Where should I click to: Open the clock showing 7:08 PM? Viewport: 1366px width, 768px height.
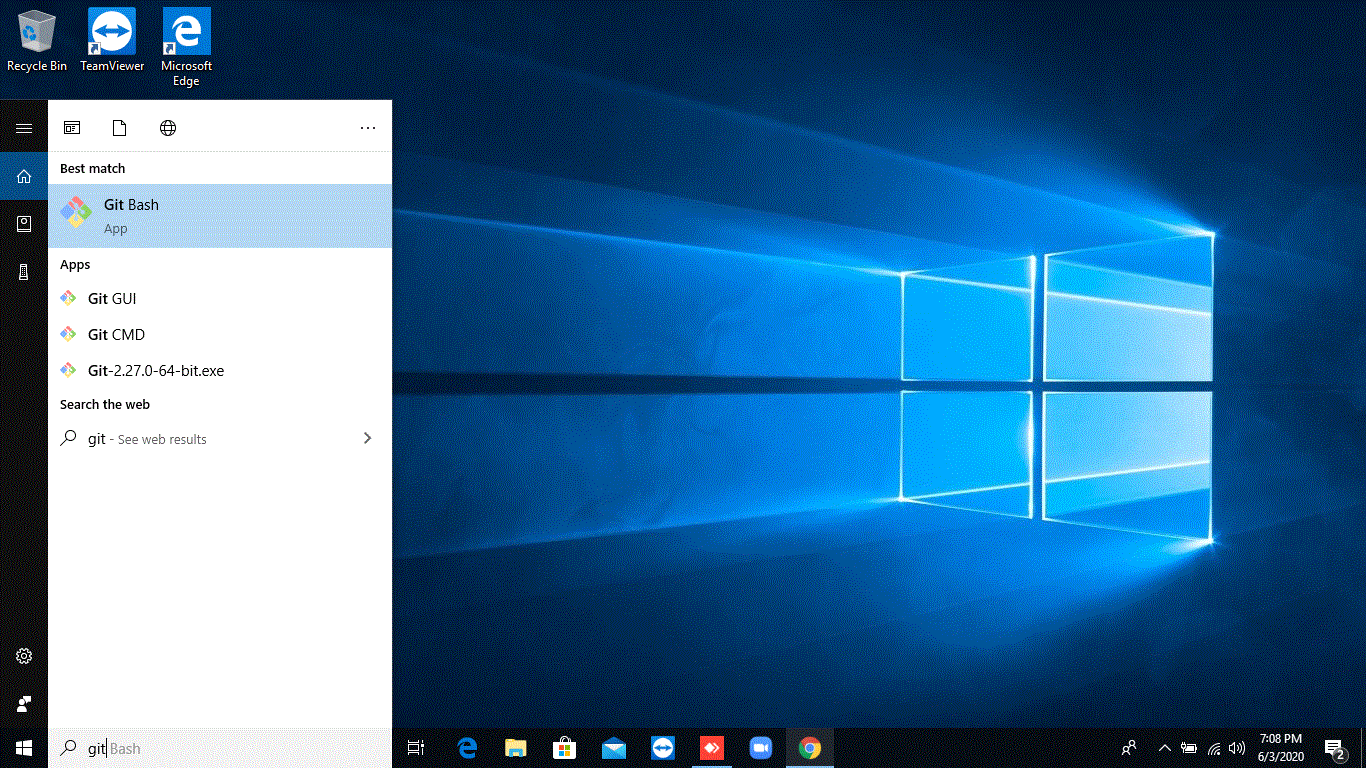[x=1281, y=748]
